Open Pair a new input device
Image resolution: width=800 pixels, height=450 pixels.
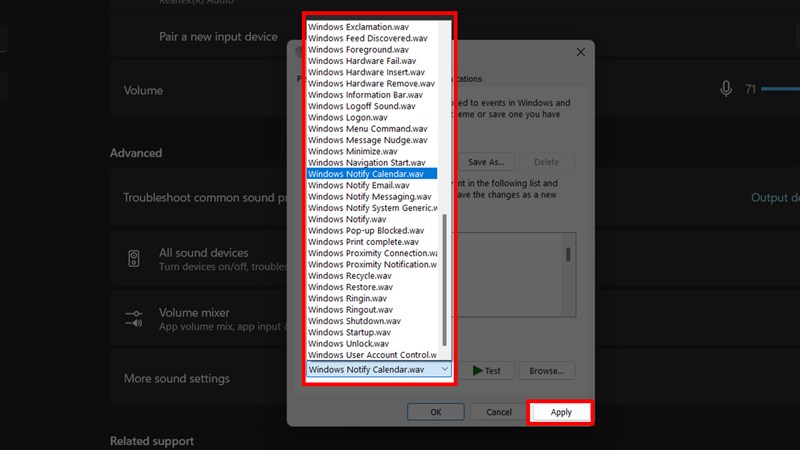pyautogui.click(x=218, y=37)
